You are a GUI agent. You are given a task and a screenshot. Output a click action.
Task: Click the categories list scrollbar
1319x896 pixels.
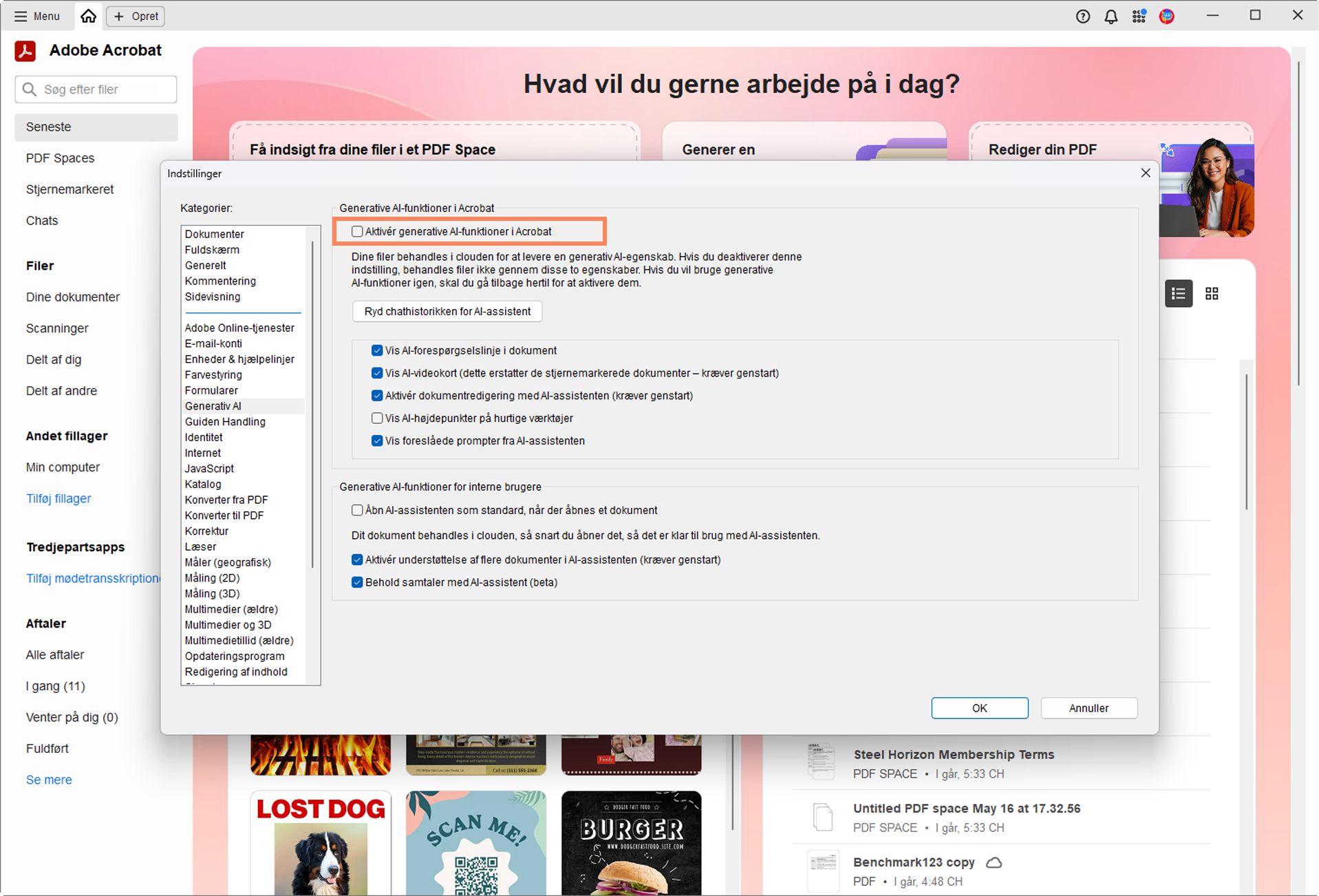point(313,405)
